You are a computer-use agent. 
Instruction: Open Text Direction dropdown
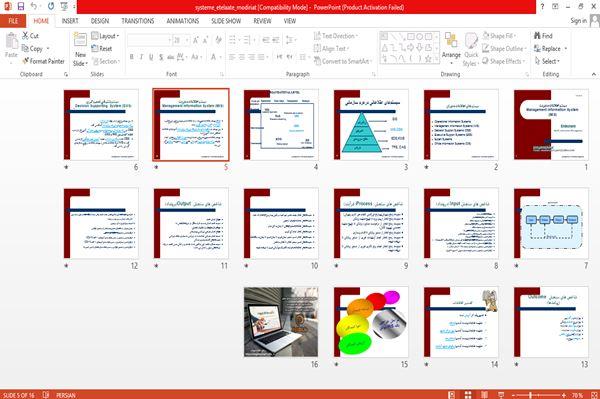pyautogui.click(x=336, y=36)
